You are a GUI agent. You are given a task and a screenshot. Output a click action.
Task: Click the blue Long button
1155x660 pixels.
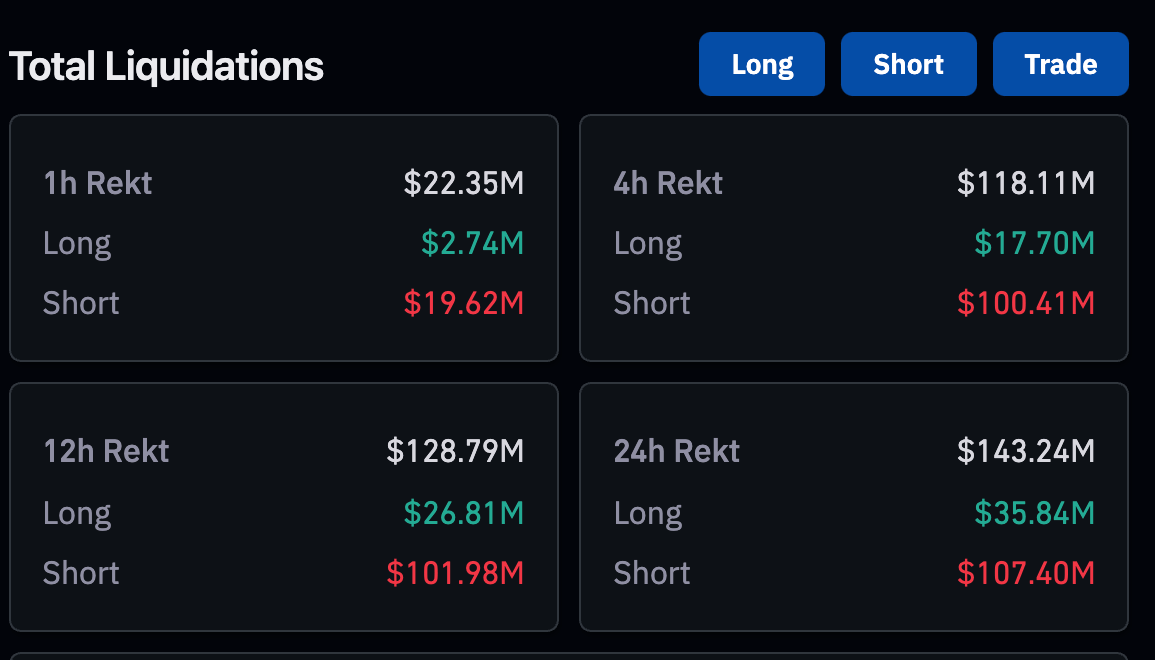coord(762,64)
